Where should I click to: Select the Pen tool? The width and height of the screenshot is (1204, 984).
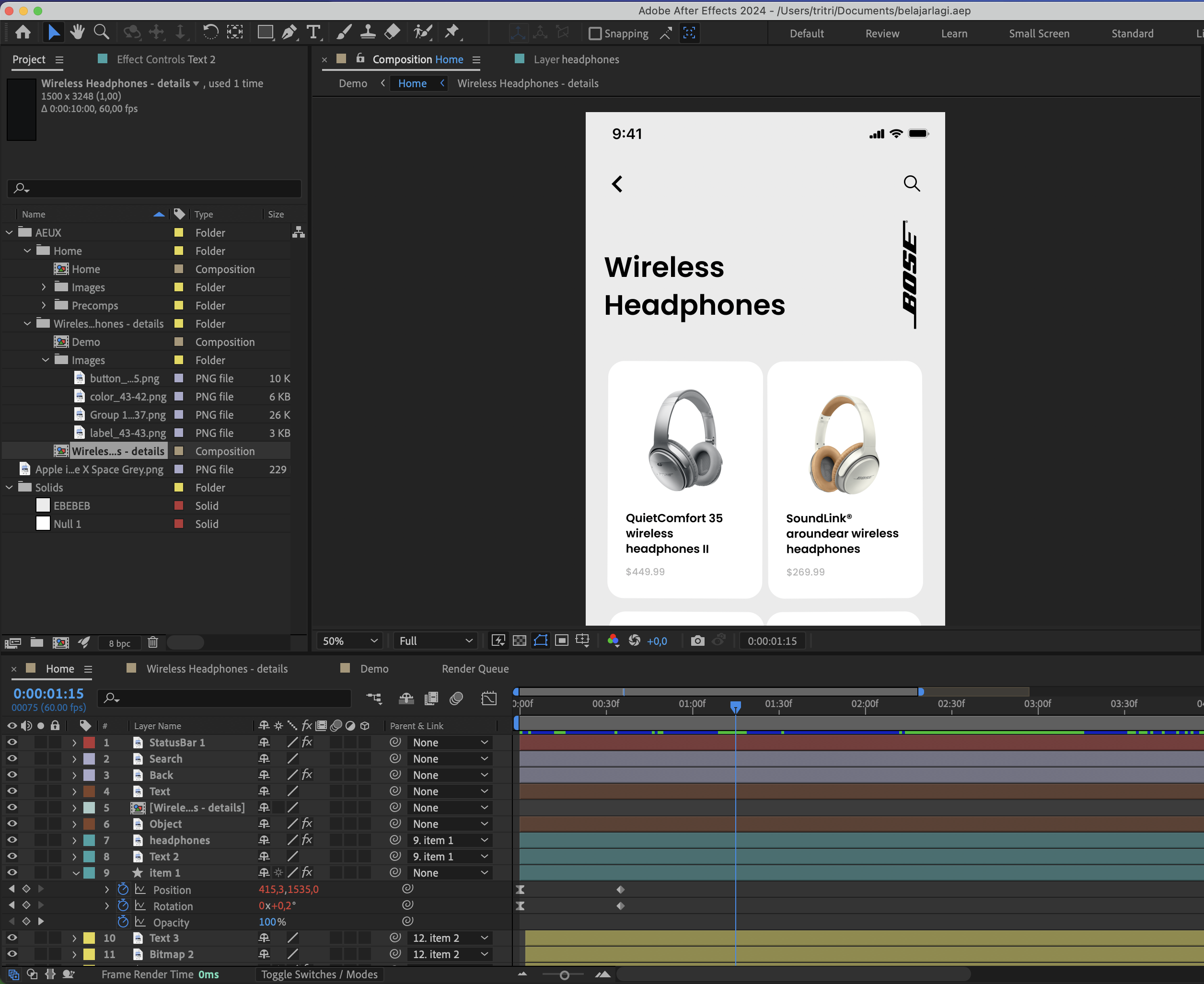coord(289,32)
